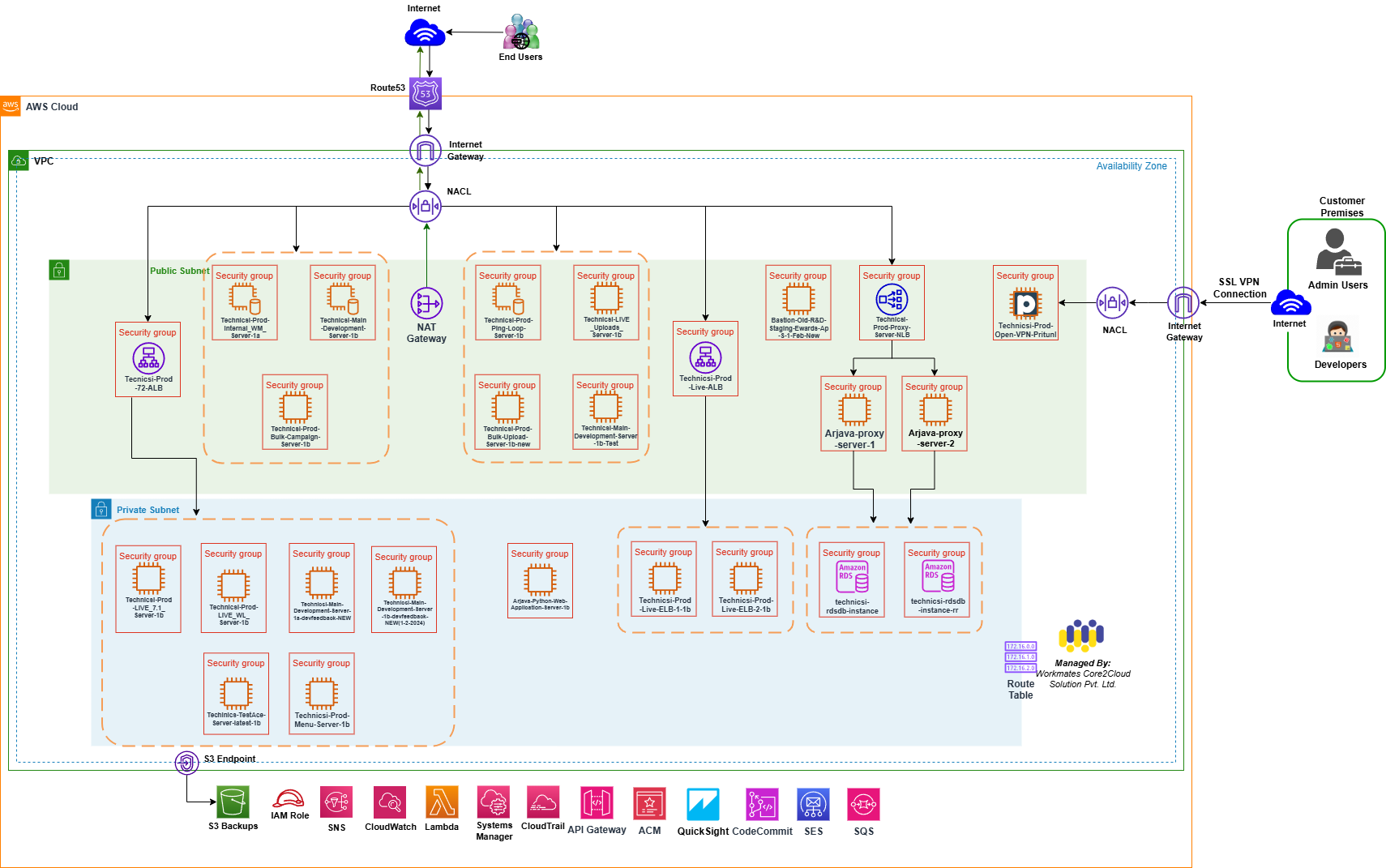Click the Arjava-proxy-server-1 security group box
Screen dimensions: 1386x868
853,413
